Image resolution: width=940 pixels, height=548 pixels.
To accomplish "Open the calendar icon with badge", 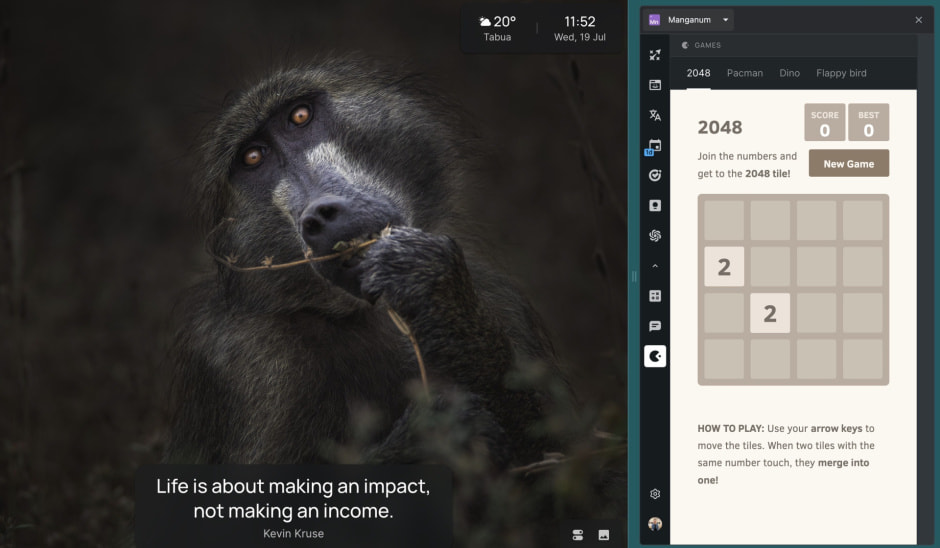I will pos(655,146).
